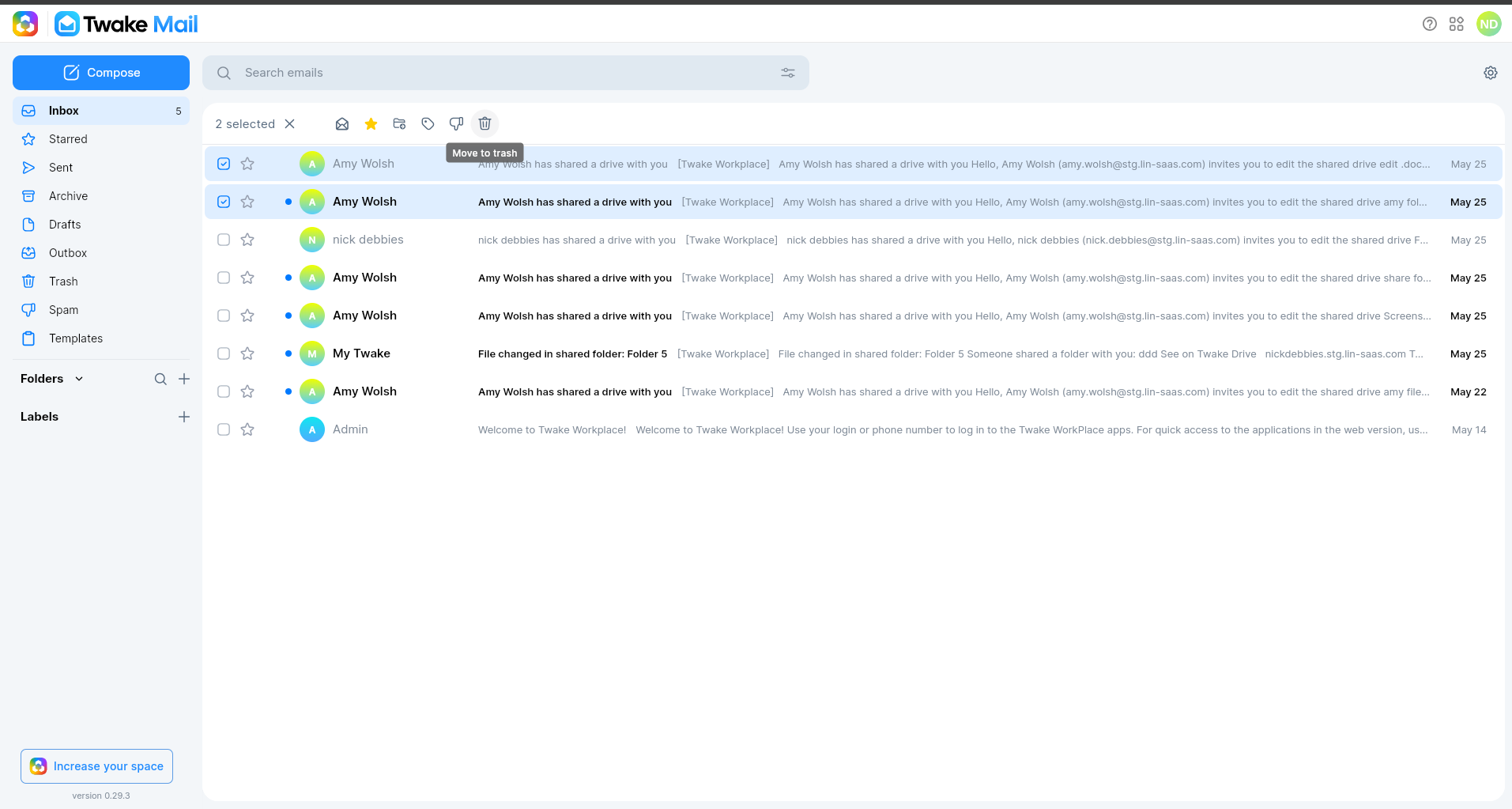
Task: Go to the Sent folder
Action: click(x=101, y=168)
